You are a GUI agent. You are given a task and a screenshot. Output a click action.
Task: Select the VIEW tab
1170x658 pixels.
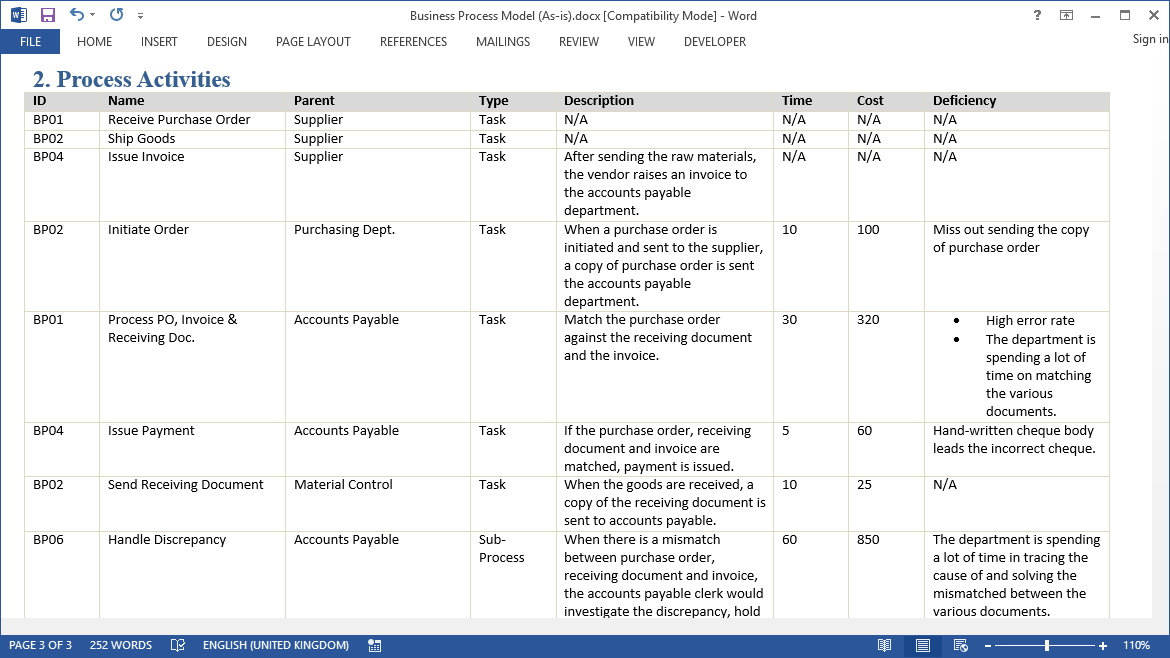click(x=641, y=42)
